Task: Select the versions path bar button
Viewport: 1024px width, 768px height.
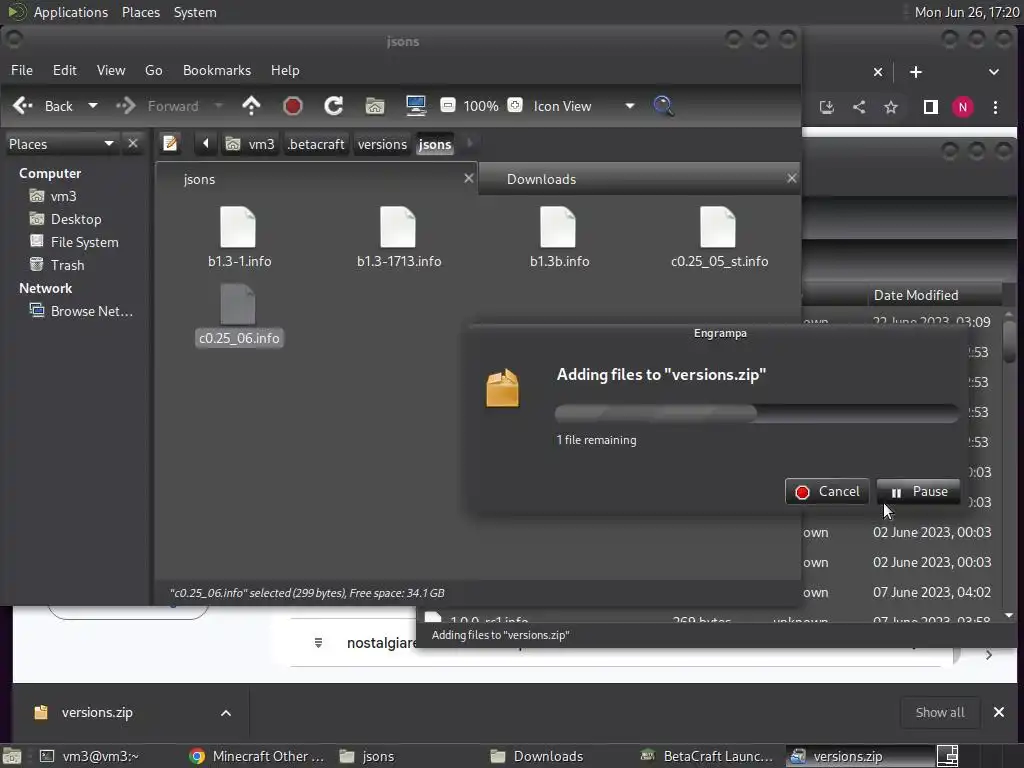Action: 382,144
